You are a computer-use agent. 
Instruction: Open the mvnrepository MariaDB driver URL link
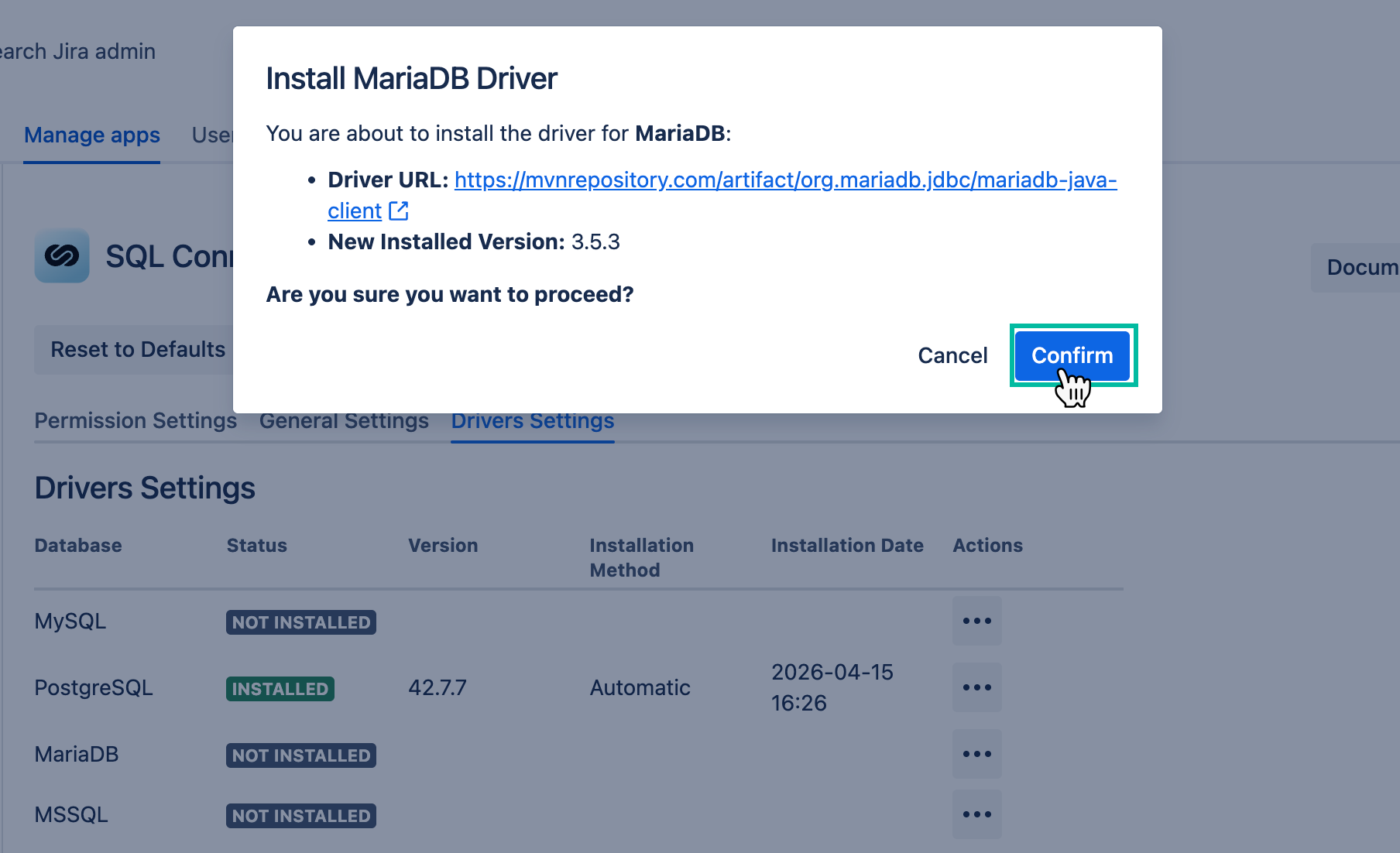722,195
